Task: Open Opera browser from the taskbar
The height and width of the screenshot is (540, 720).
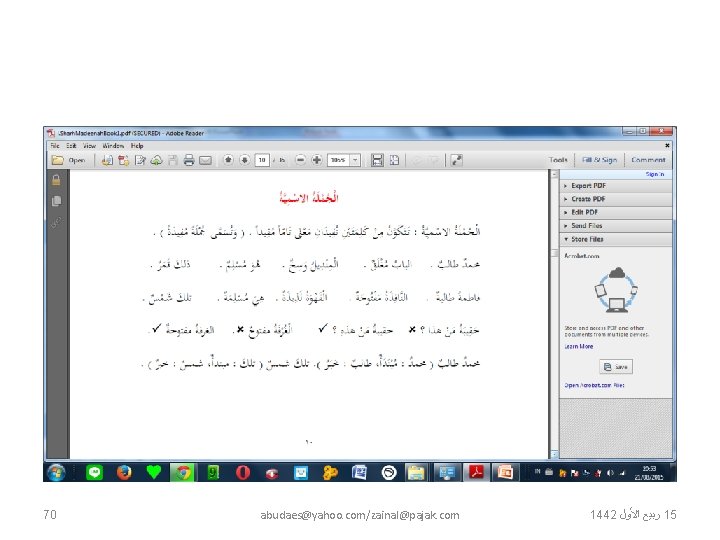Action: click(x=242, y=472)
